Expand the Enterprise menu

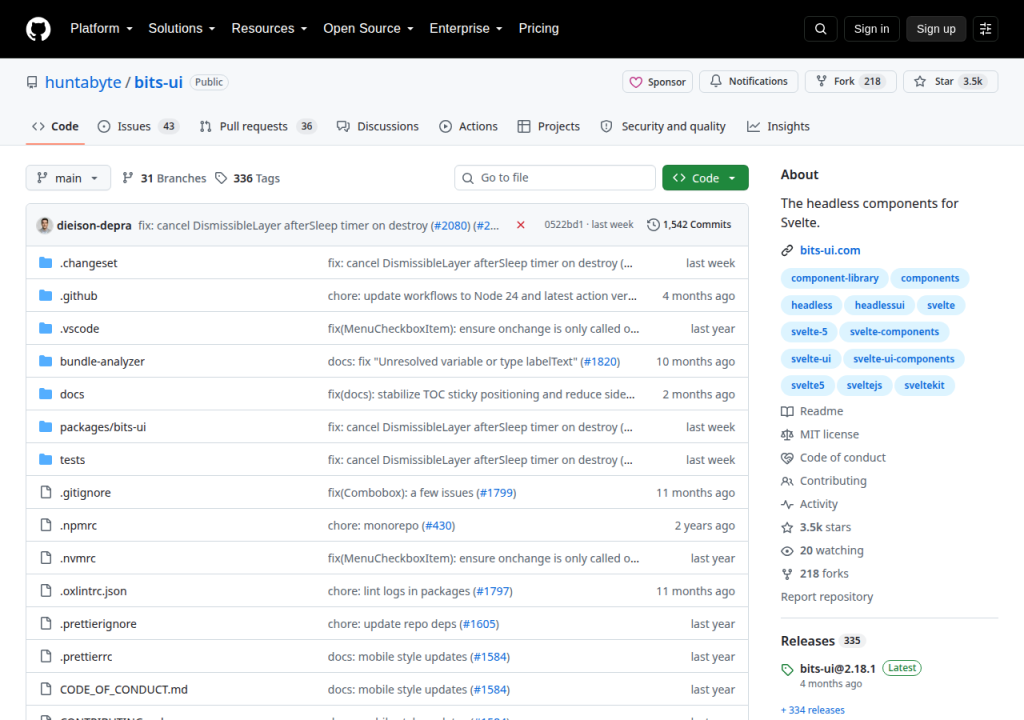(x=466, y=29)
